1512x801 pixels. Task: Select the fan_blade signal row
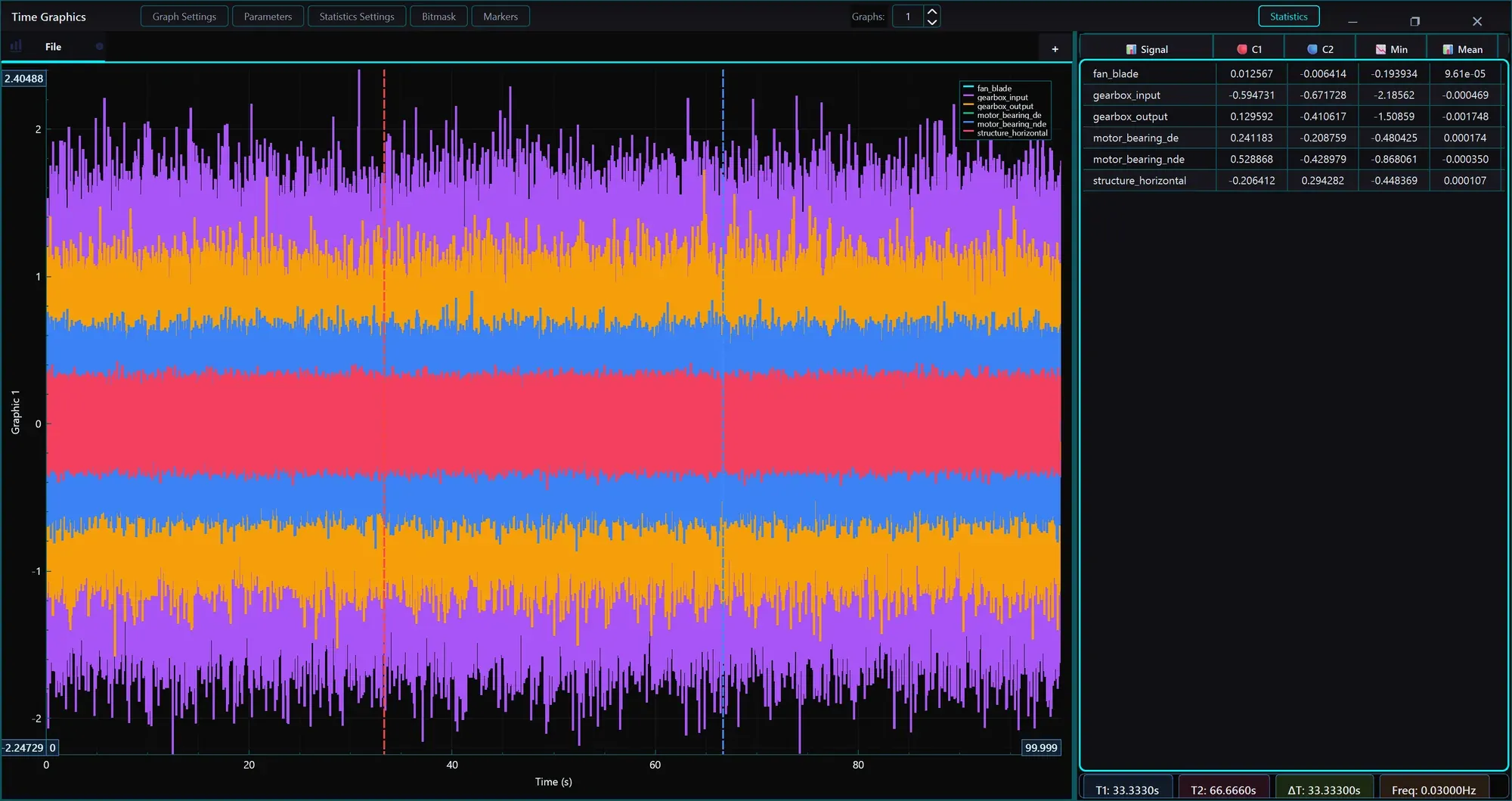point(1292,73)
